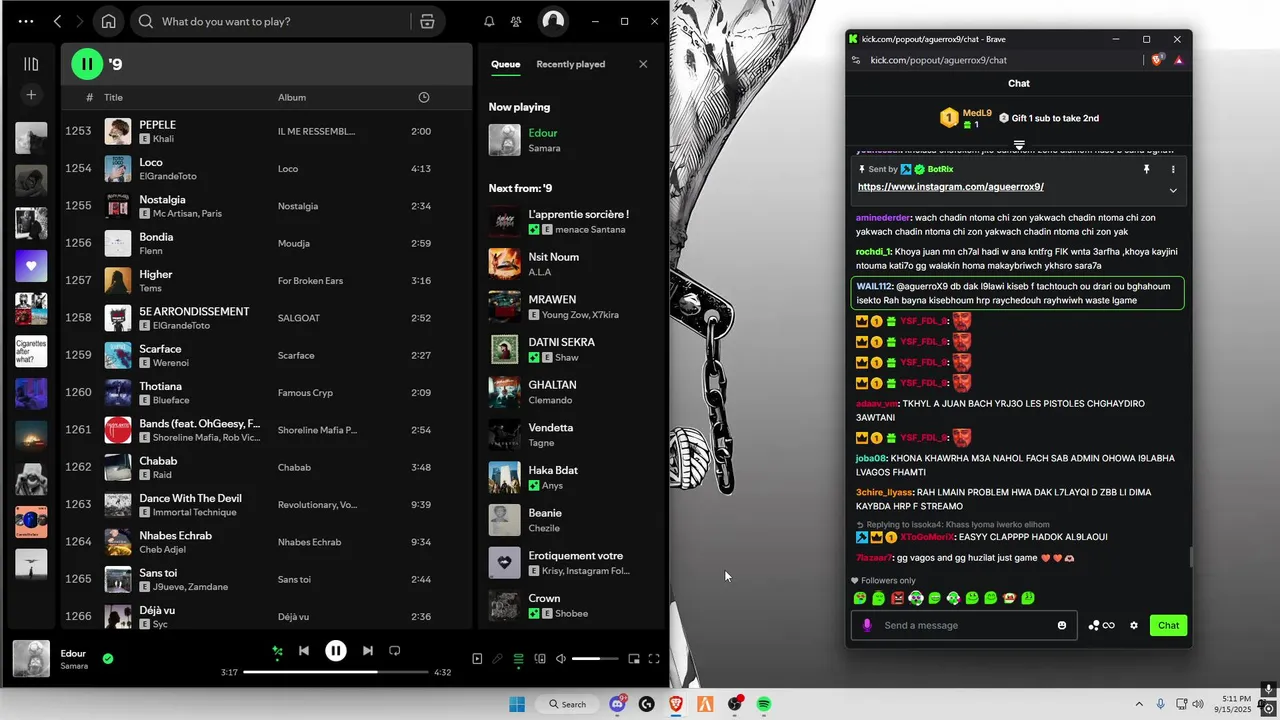Unpin the pinned BotRix message

click(1147, 169)
